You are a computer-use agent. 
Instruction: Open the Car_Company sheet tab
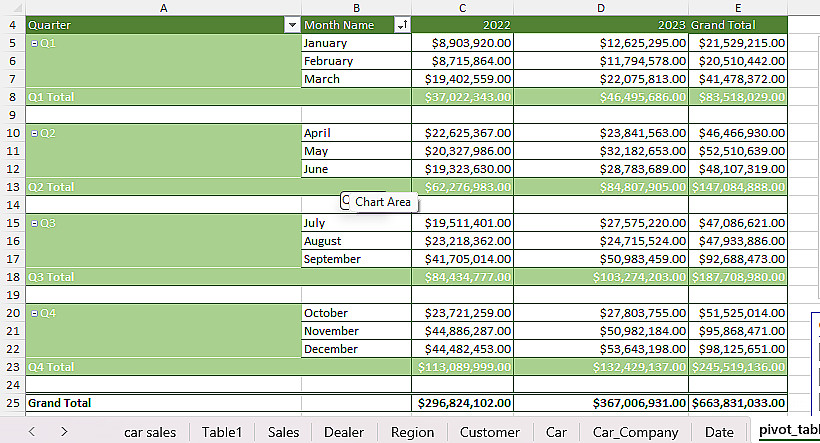[635, 432]
